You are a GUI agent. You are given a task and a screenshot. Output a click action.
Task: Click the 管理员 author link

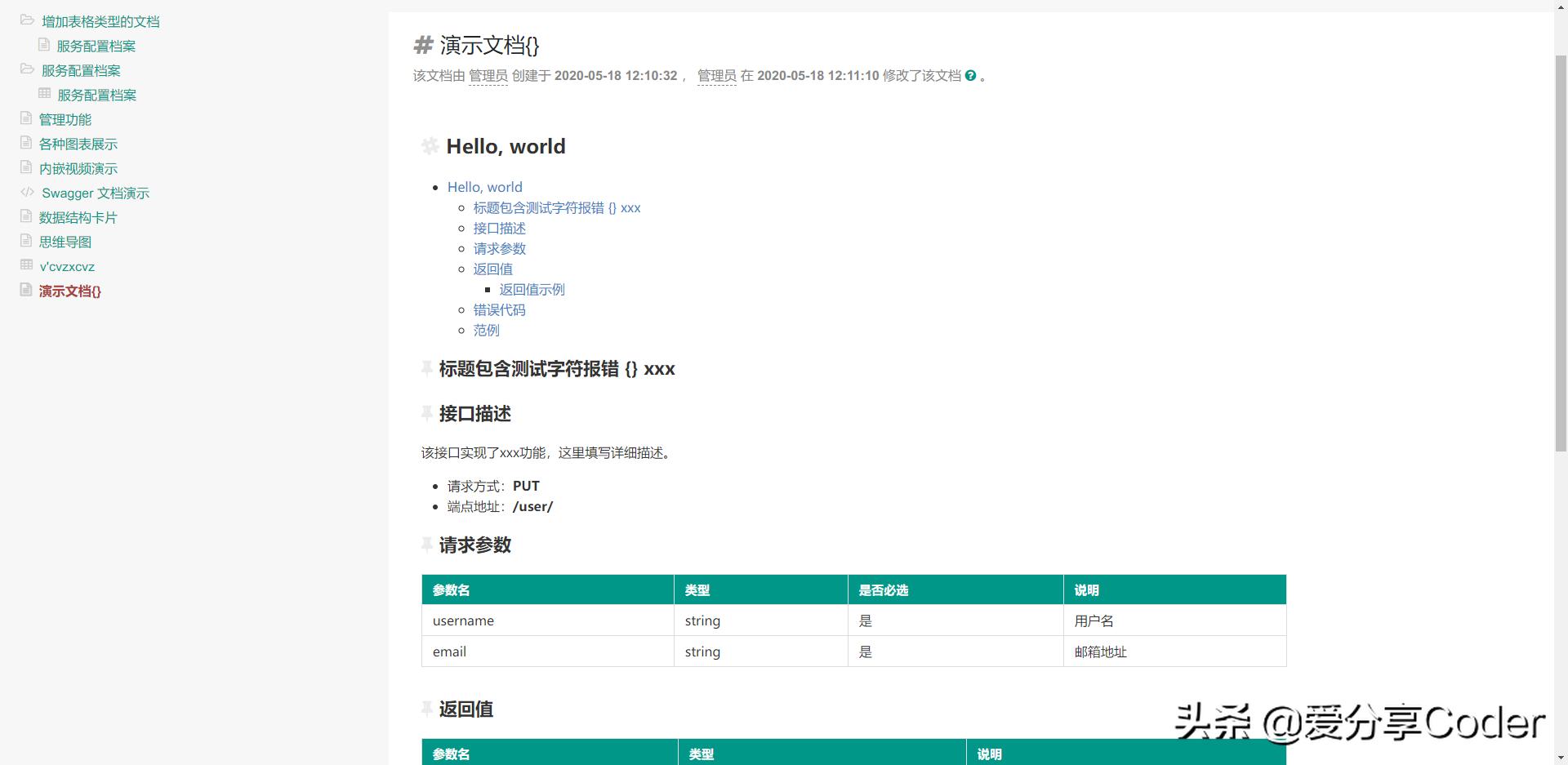tap(488, 75)
